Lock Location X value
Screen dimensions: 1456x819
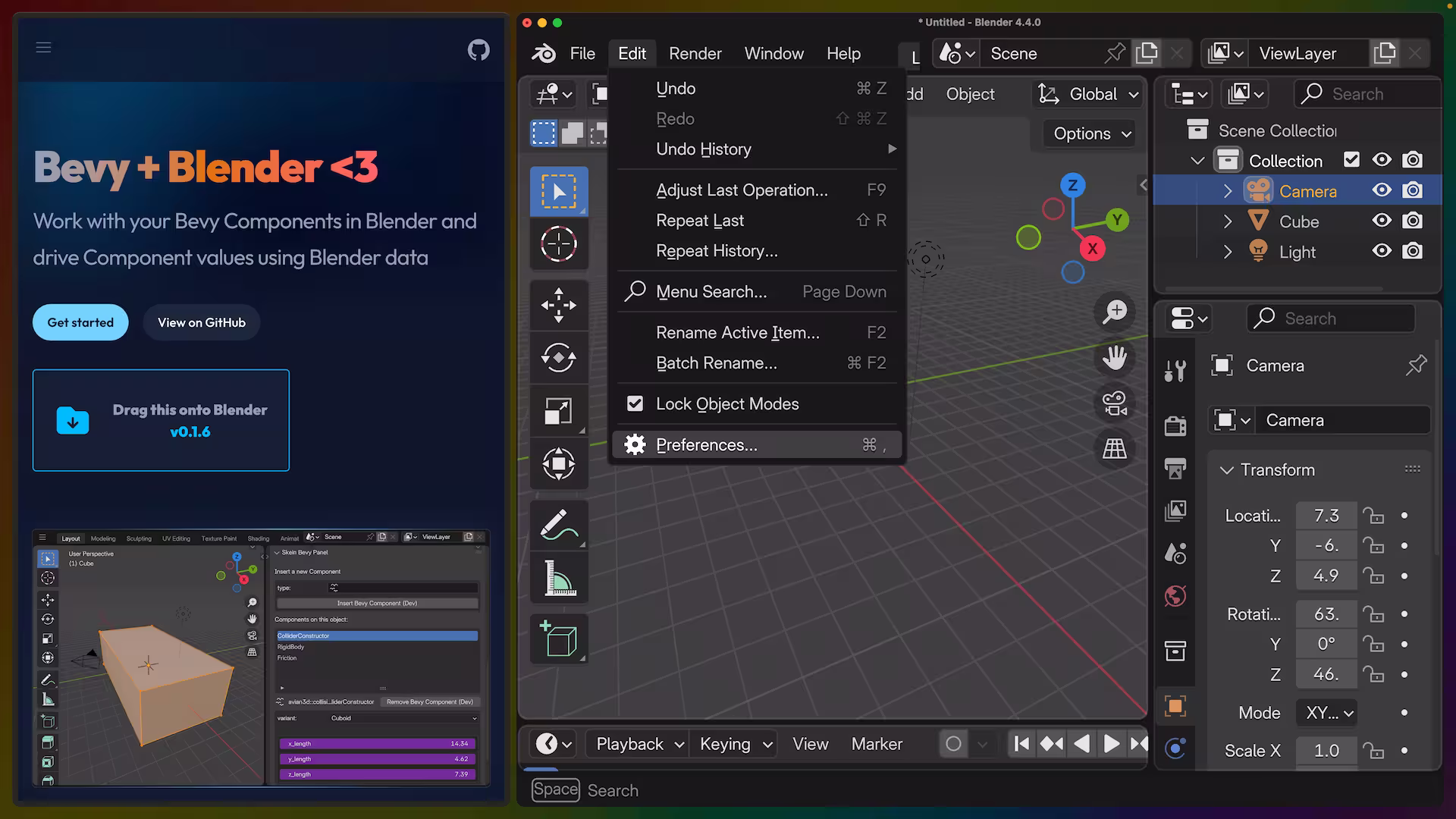1373,516
